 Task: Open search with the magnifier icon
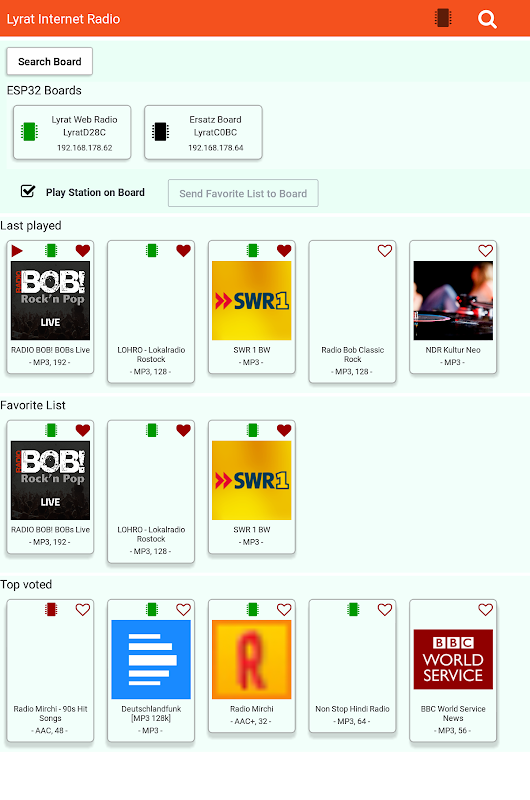coord(487,19)
